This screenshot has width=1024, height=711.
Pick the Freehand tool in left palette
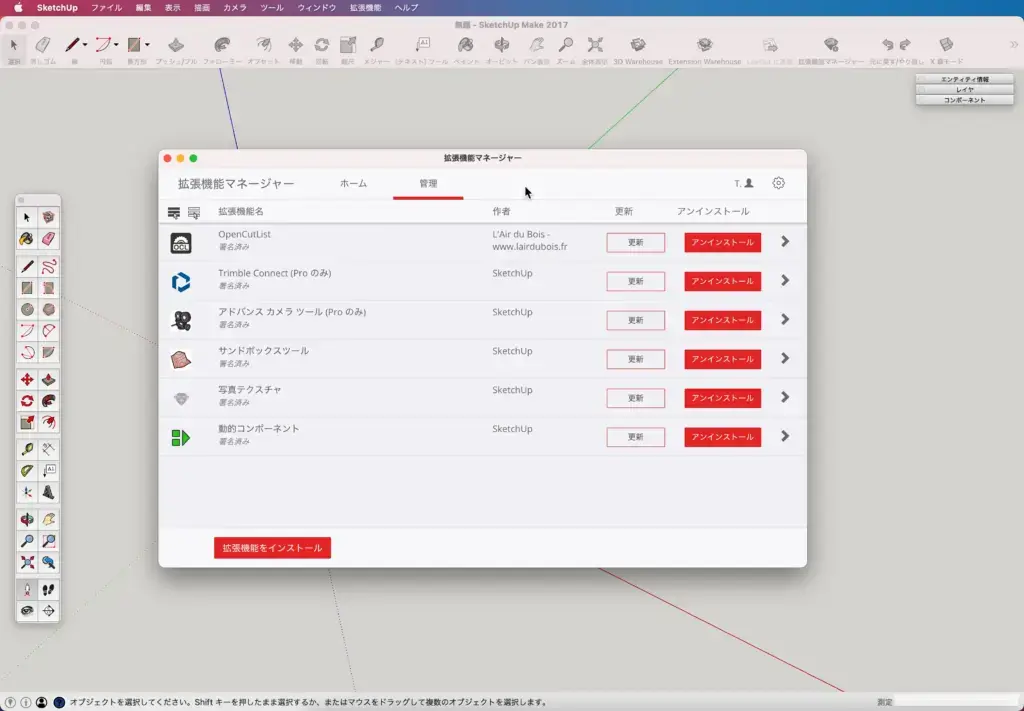point(48,266)
